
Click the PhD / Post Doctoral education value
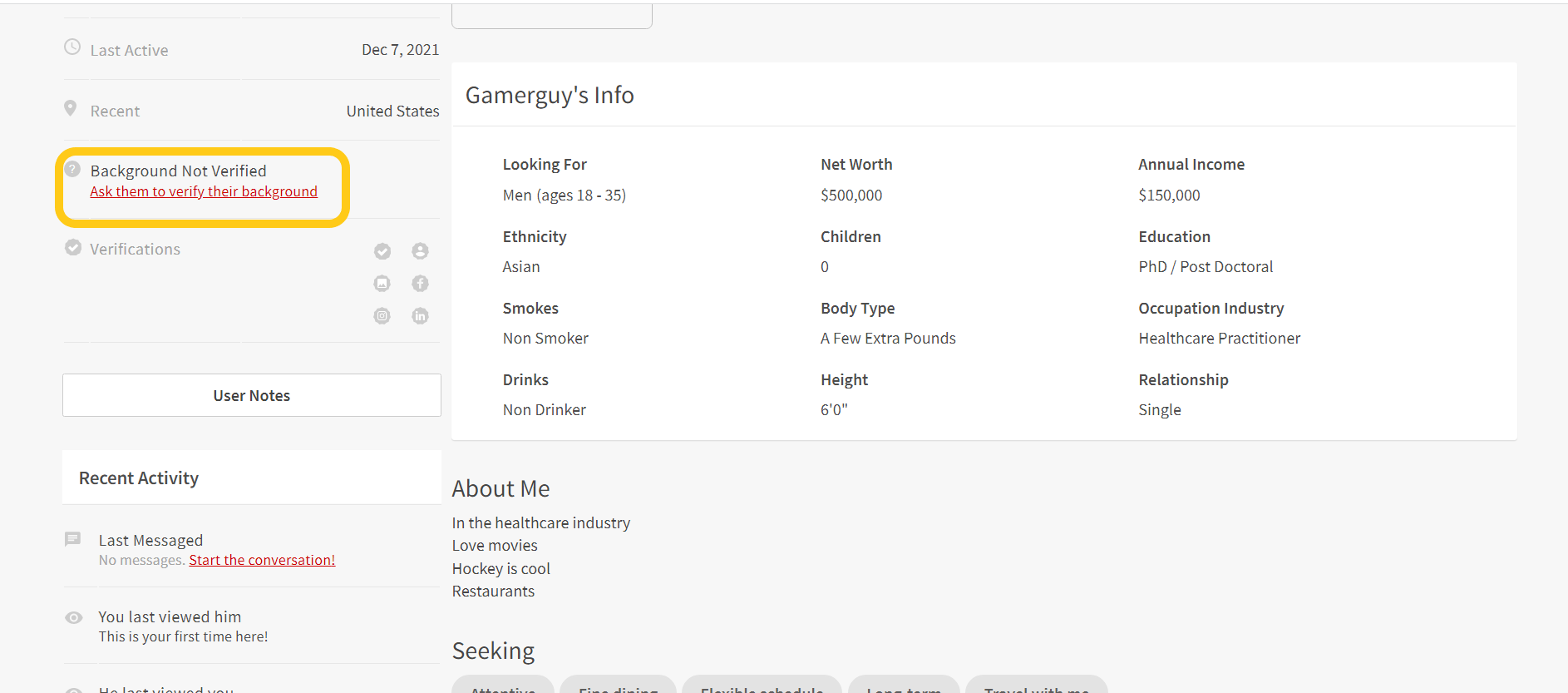click(x=1206, y=266)
